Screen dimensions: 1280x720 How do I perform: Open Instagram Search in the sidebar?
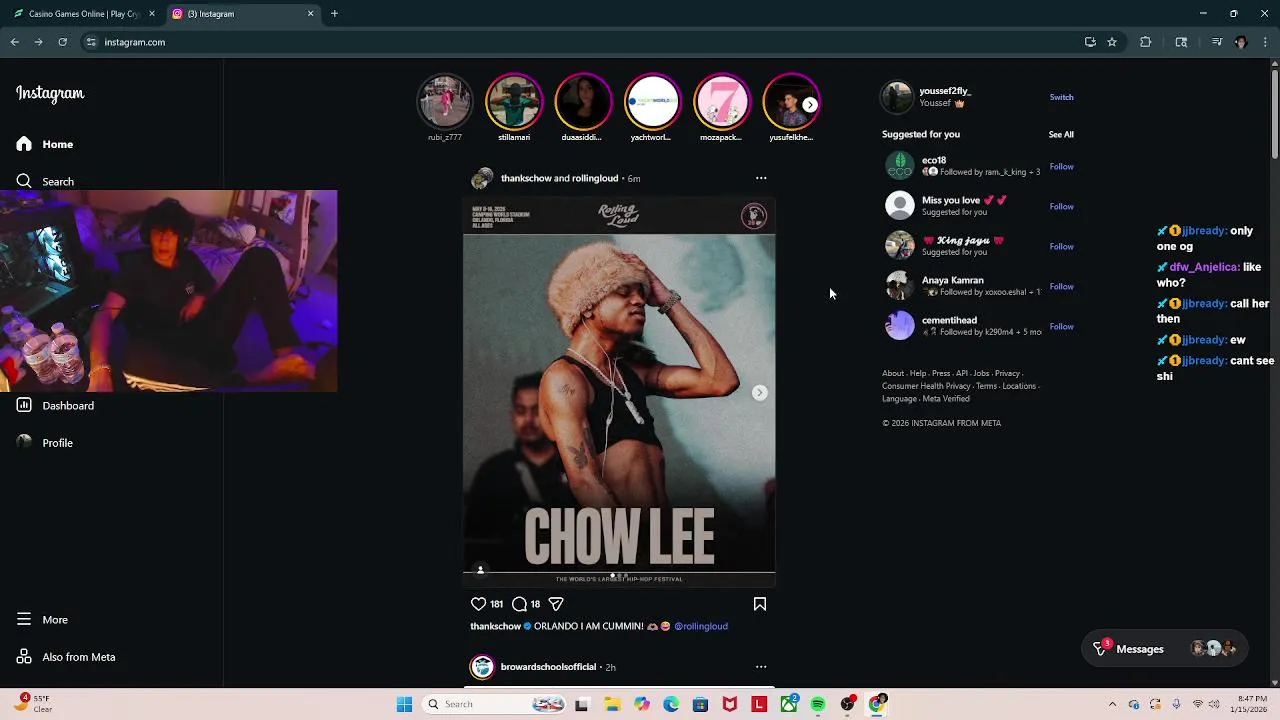[x=45, y=181]
